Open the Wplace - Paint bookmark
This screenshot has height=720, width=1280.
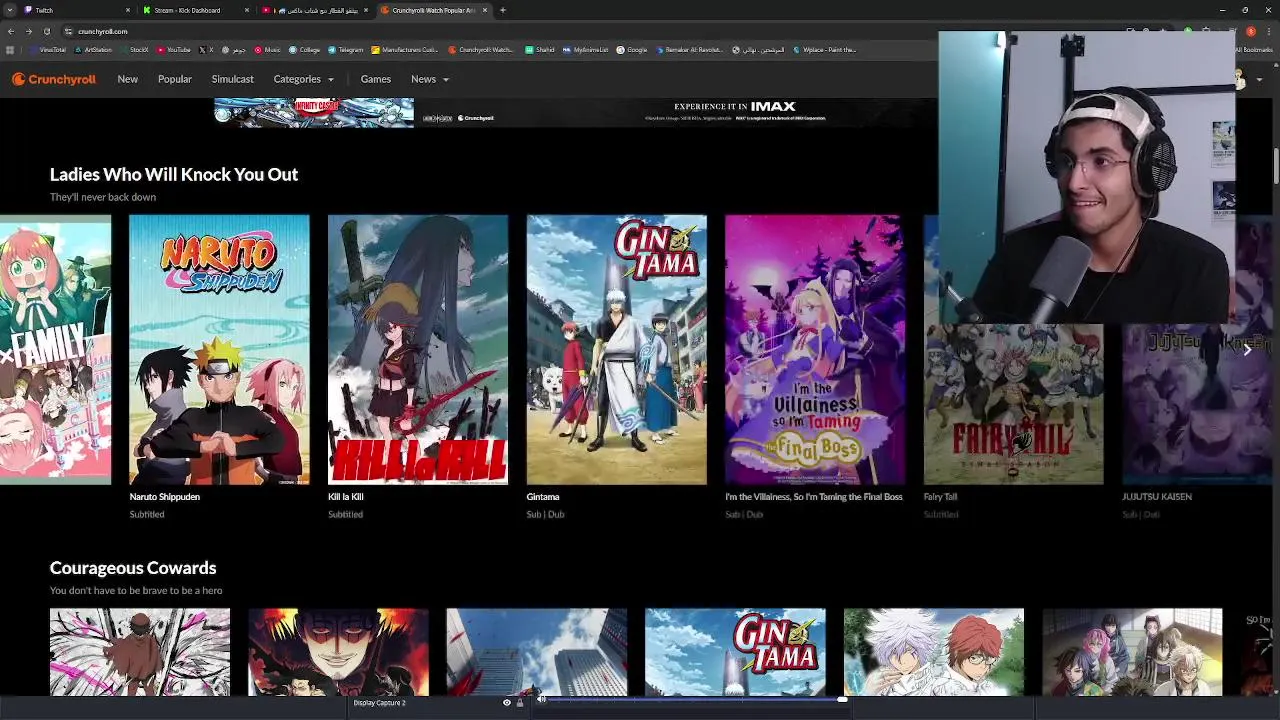(x=825, y=49)
